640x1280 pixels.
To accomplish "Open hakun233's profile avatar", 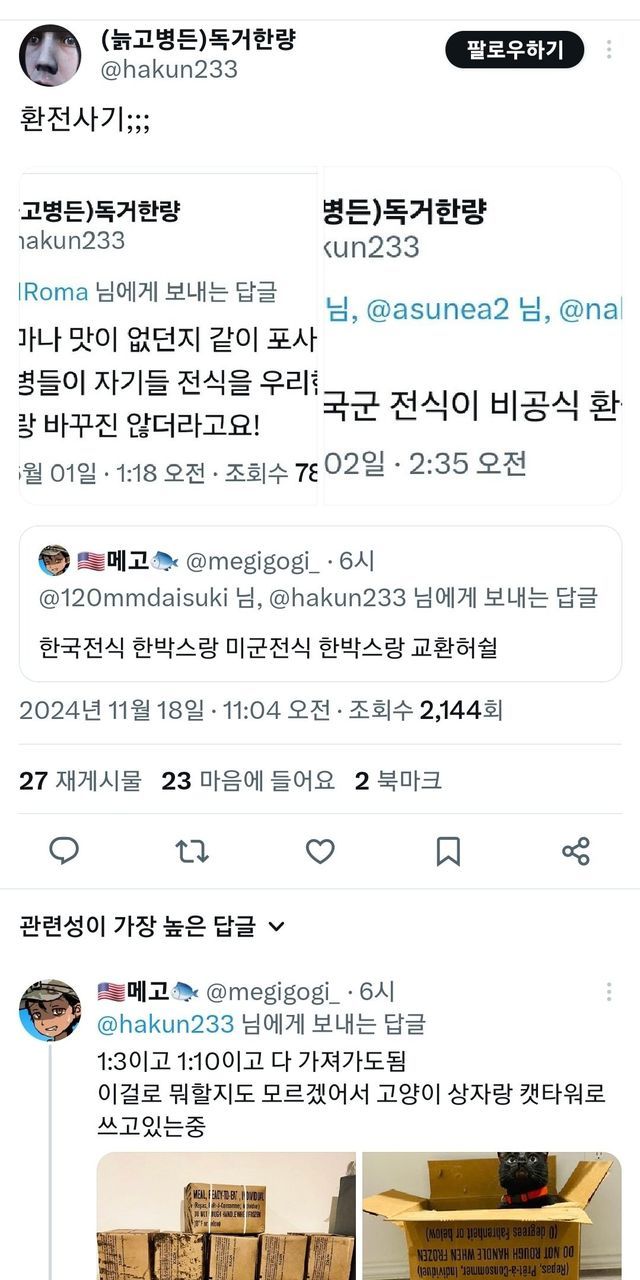I will click(x=50, y=55).
